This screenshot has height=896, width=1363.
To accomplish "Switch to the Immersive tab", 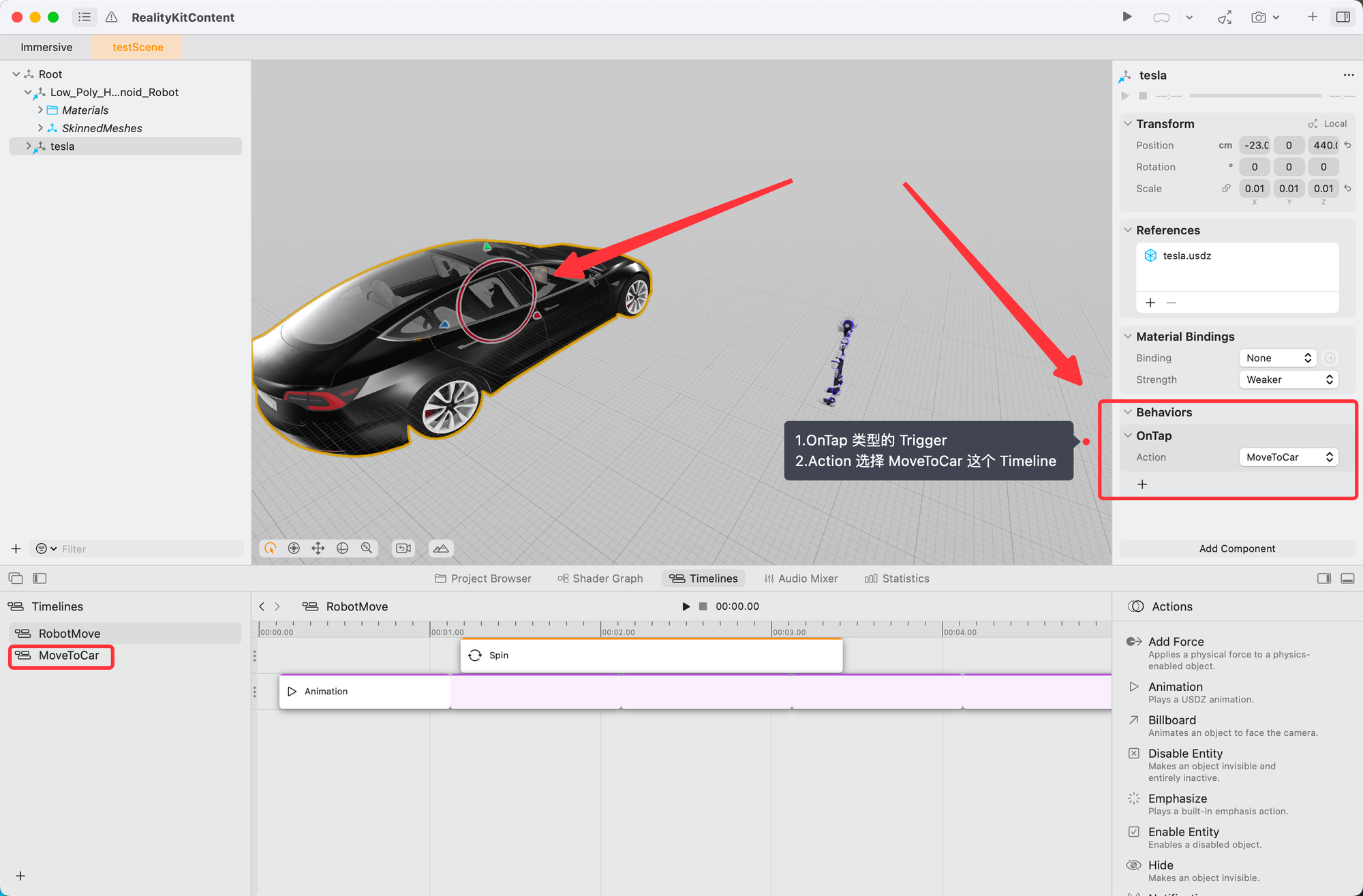I will click(46, 47).
